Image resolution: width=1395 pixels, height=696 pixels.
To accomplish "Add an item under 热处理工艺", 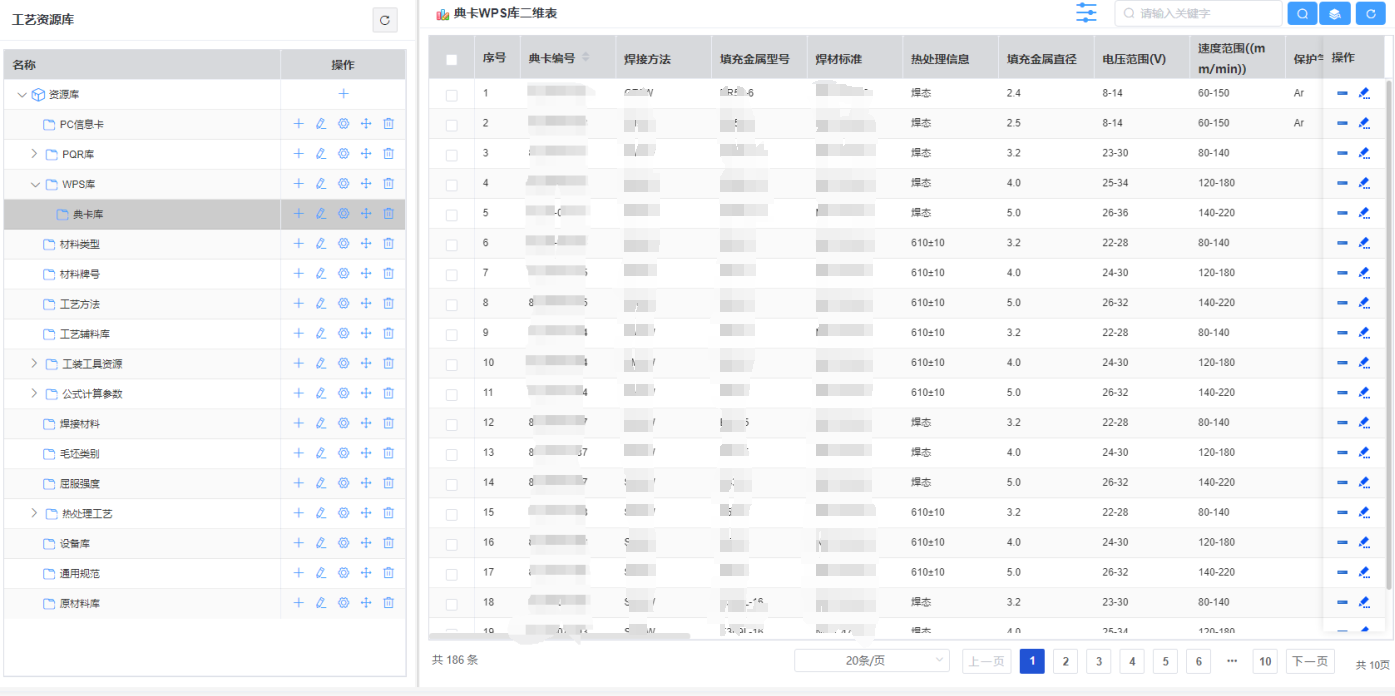I will (298, 514).
